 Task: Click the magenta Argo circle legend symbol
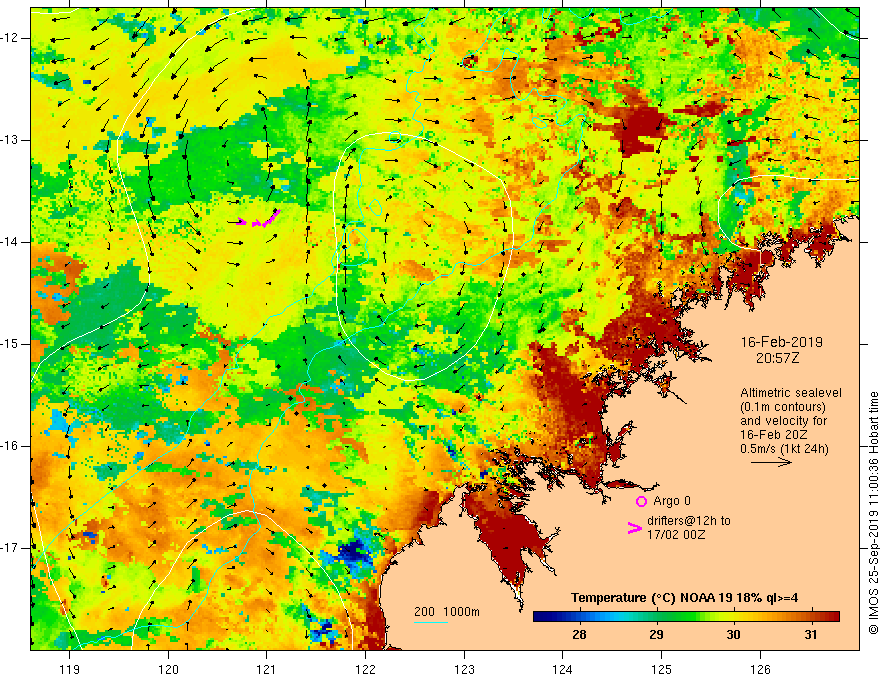point(641,501)
